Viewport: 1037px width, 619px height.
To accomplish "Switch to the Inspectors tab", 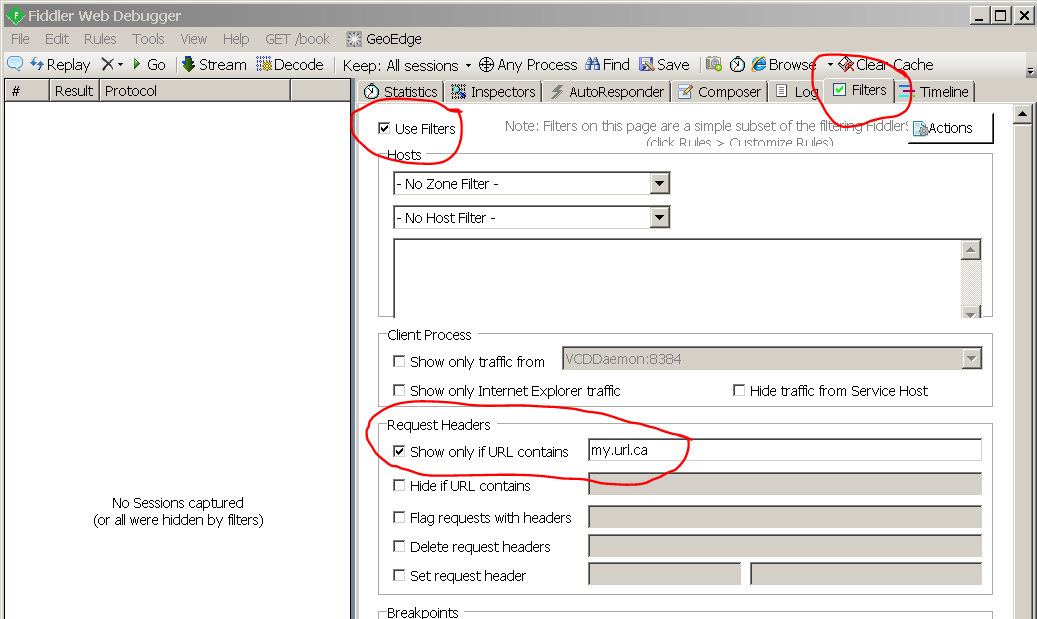I will 493,91.
